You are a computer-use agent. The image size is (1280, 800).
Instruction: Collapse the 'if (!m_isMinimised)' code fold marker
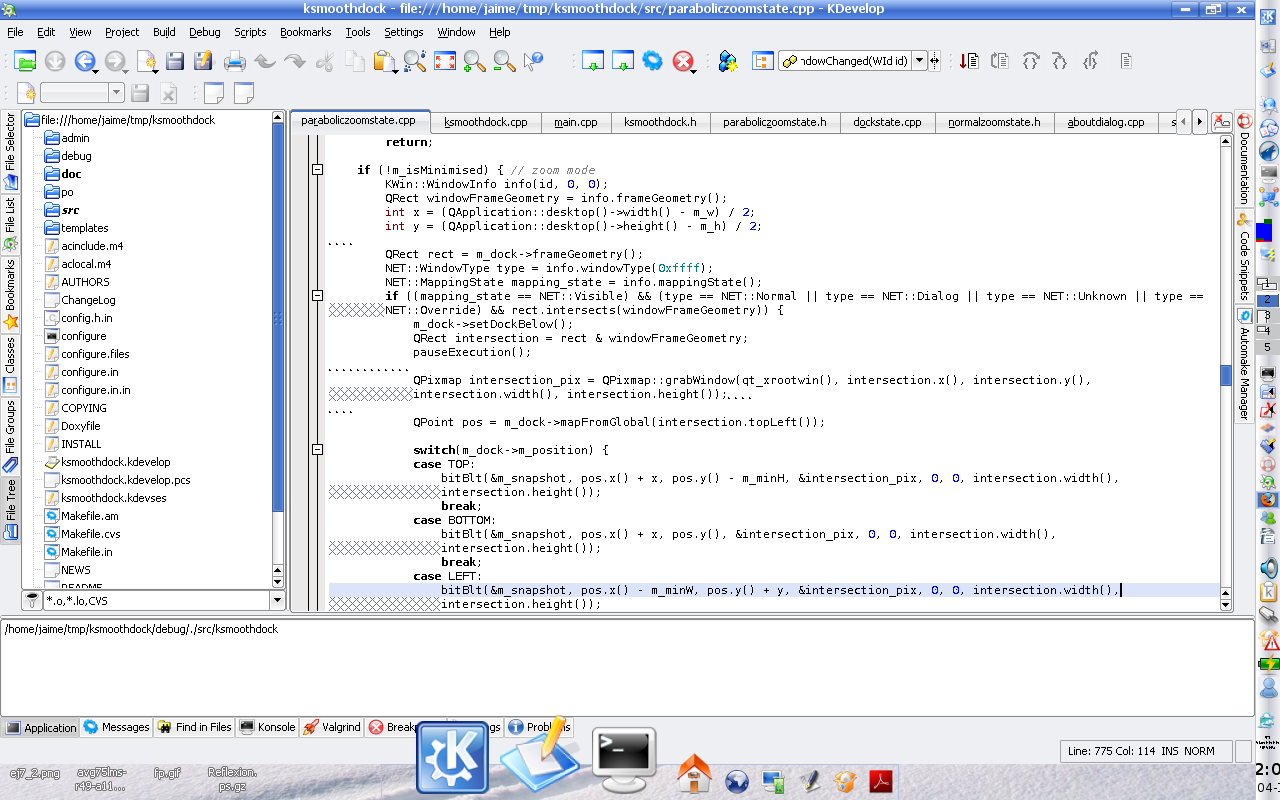(317, 170)
